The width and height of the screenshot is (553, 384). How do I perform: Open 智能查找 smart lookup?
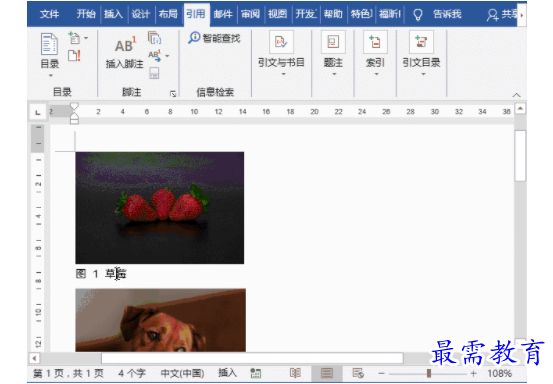[214, 38]
